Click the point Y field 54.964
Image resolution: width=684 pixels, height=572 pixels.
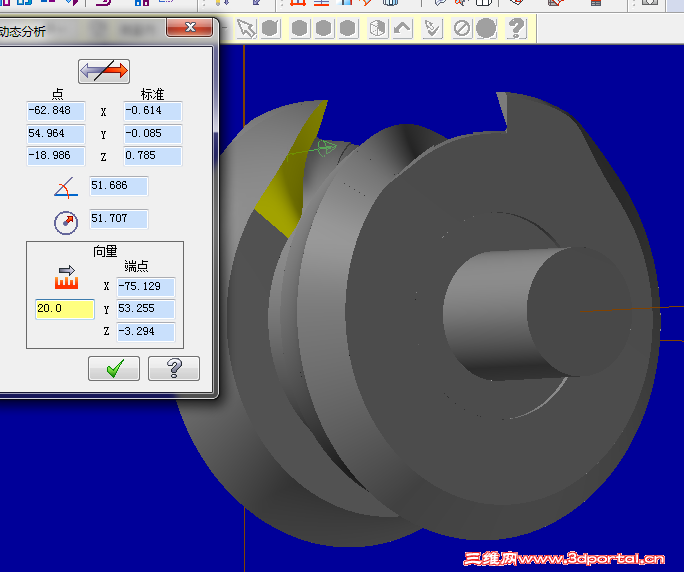(x=56, y=134)
